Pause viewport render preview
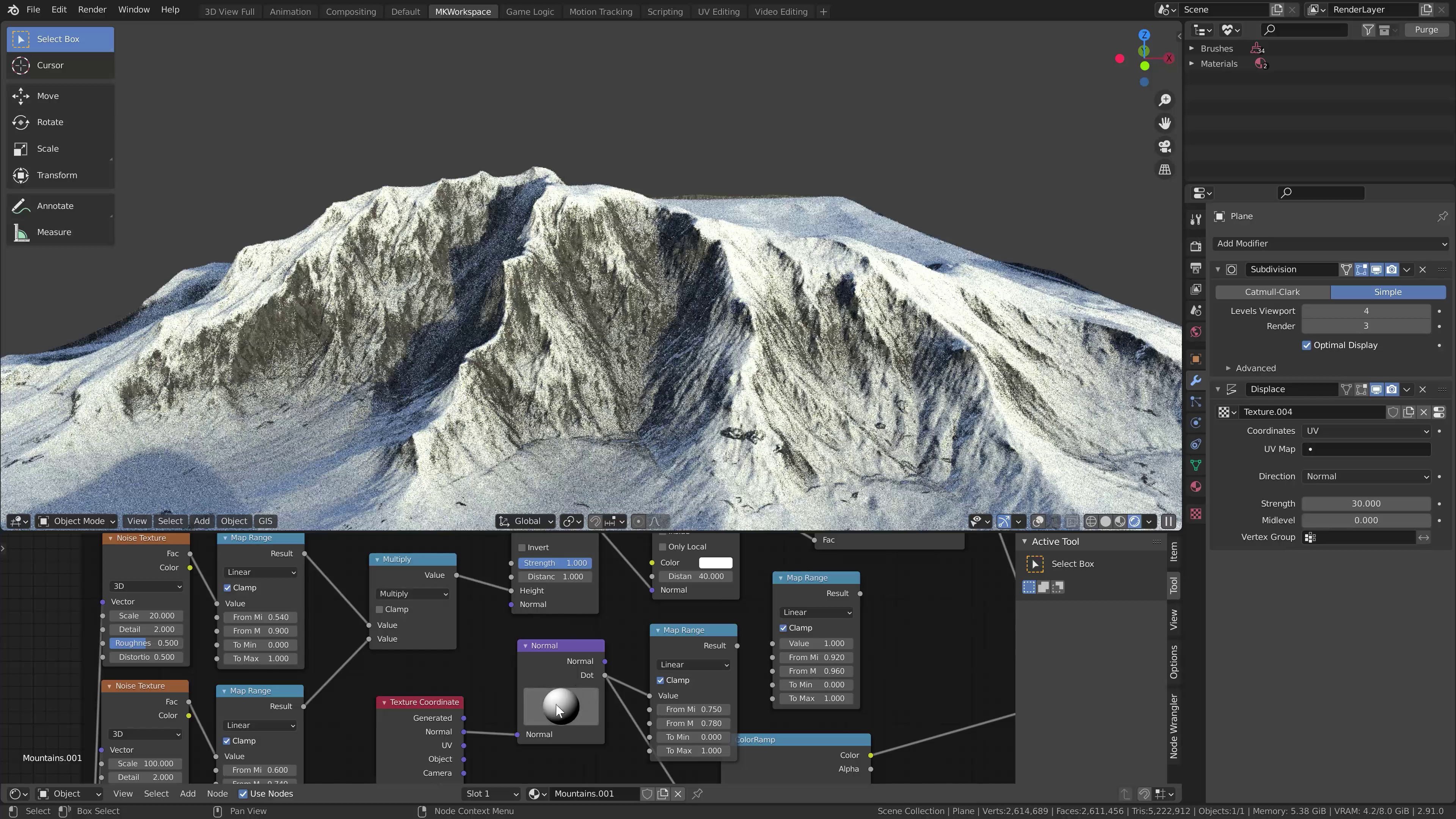This screenshot has height=819, width=1456. pyautogui.click(x=1168, y=521)
